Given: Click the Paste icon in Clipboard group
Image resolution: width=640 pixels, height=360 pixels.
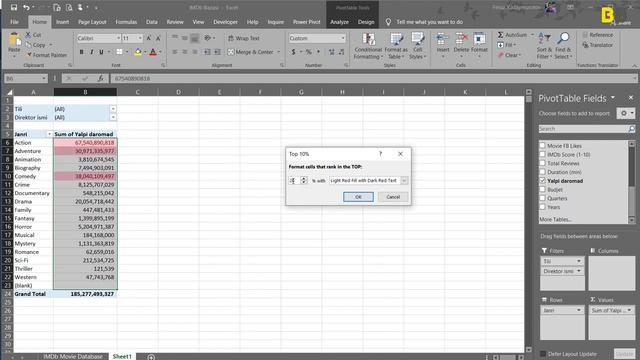Looking at the screenshot, I should point(14,40).
